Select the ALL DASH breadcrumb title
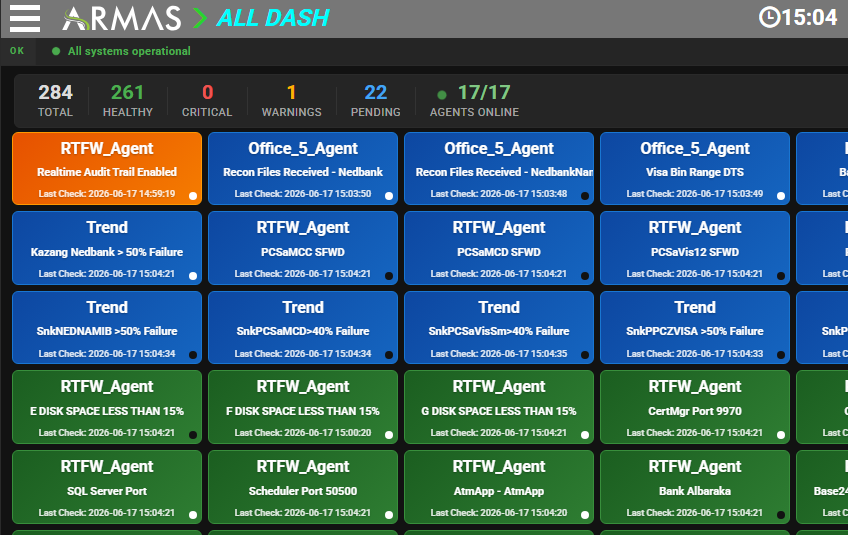 pyautogui.click(x=273, y=18)
